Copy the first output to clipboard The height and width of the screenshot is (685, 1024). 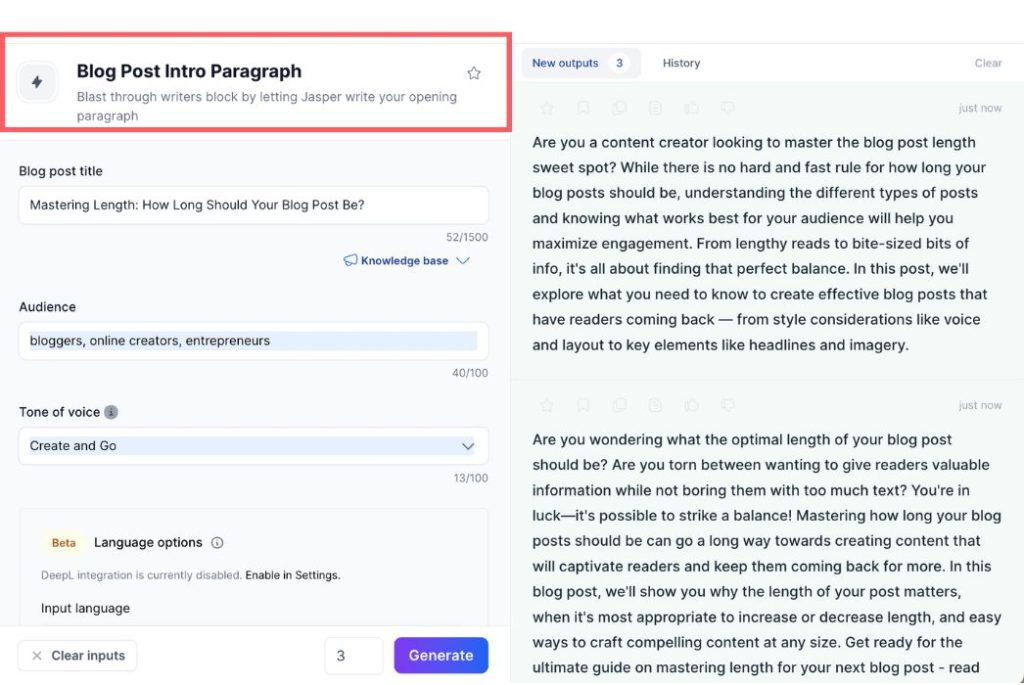click(619, 108)
